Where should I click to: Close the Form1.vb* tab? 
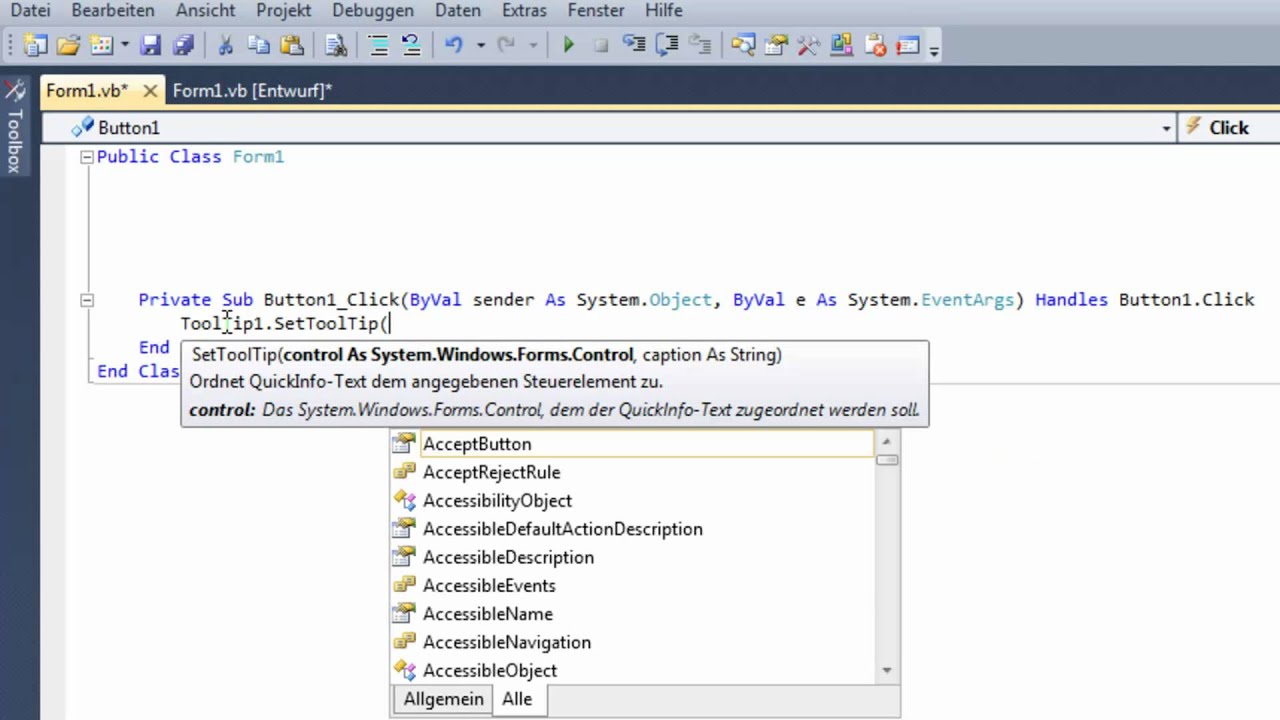[x=150, y=91]
